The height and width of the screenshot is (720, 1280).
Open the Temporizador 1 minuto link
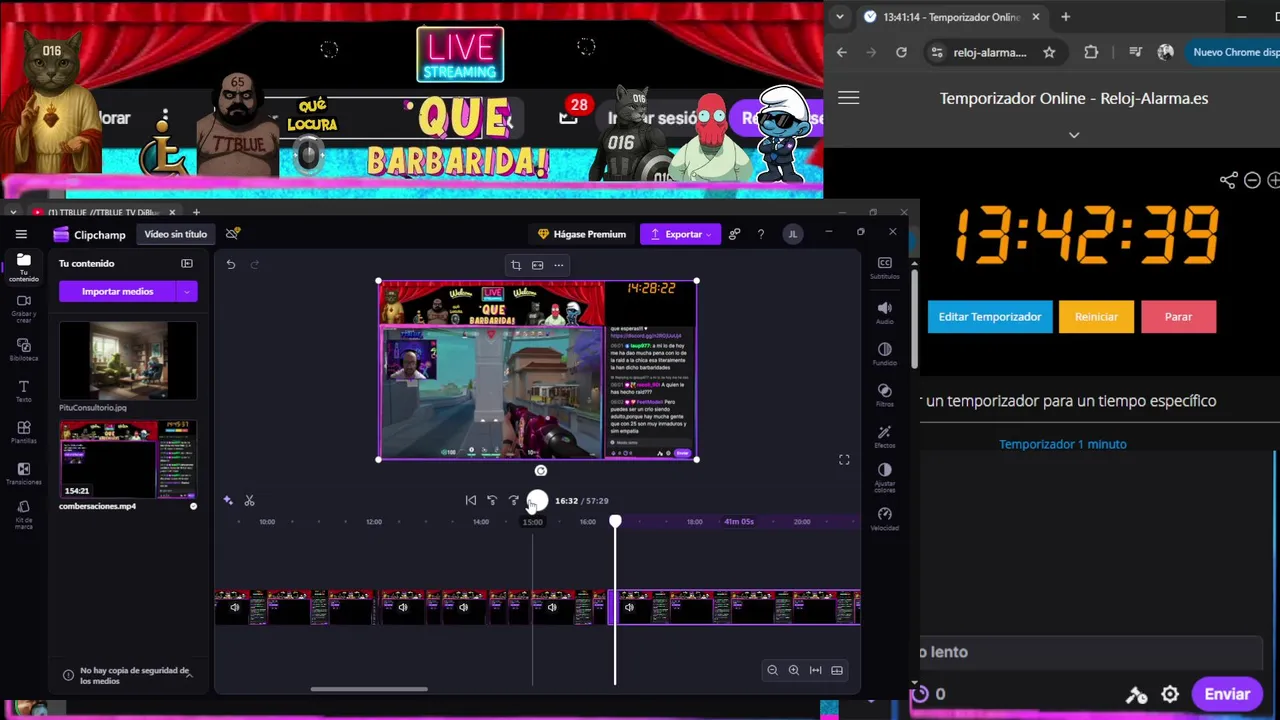tap(1063, 444)
